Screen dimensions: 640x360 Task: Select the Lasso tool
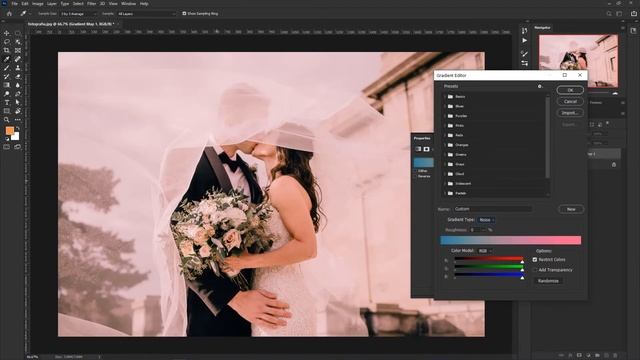(7, 42)
